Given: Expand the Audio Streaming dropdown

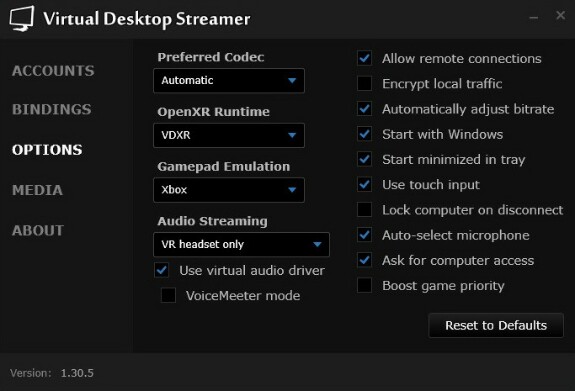Looking at the screenshot, I should [x=241, y=244].
